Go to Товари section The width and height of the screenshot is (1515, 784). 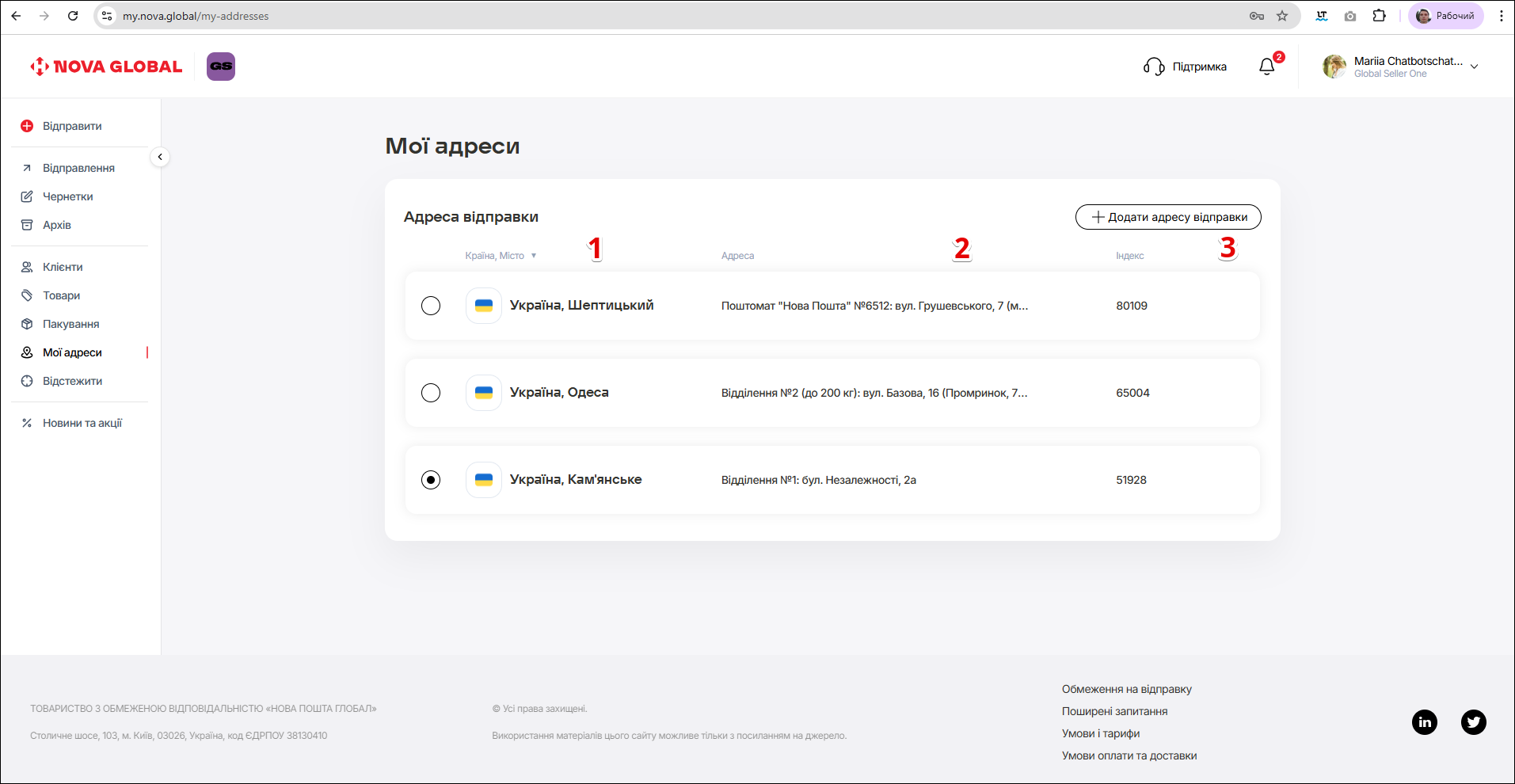click(62, 295)
